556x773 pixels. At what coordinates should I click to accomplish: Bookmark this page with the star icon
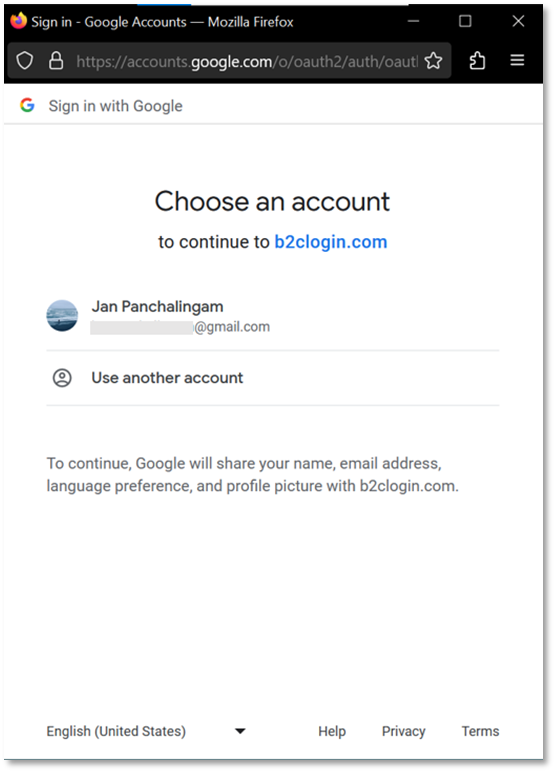tap(433, 61)
